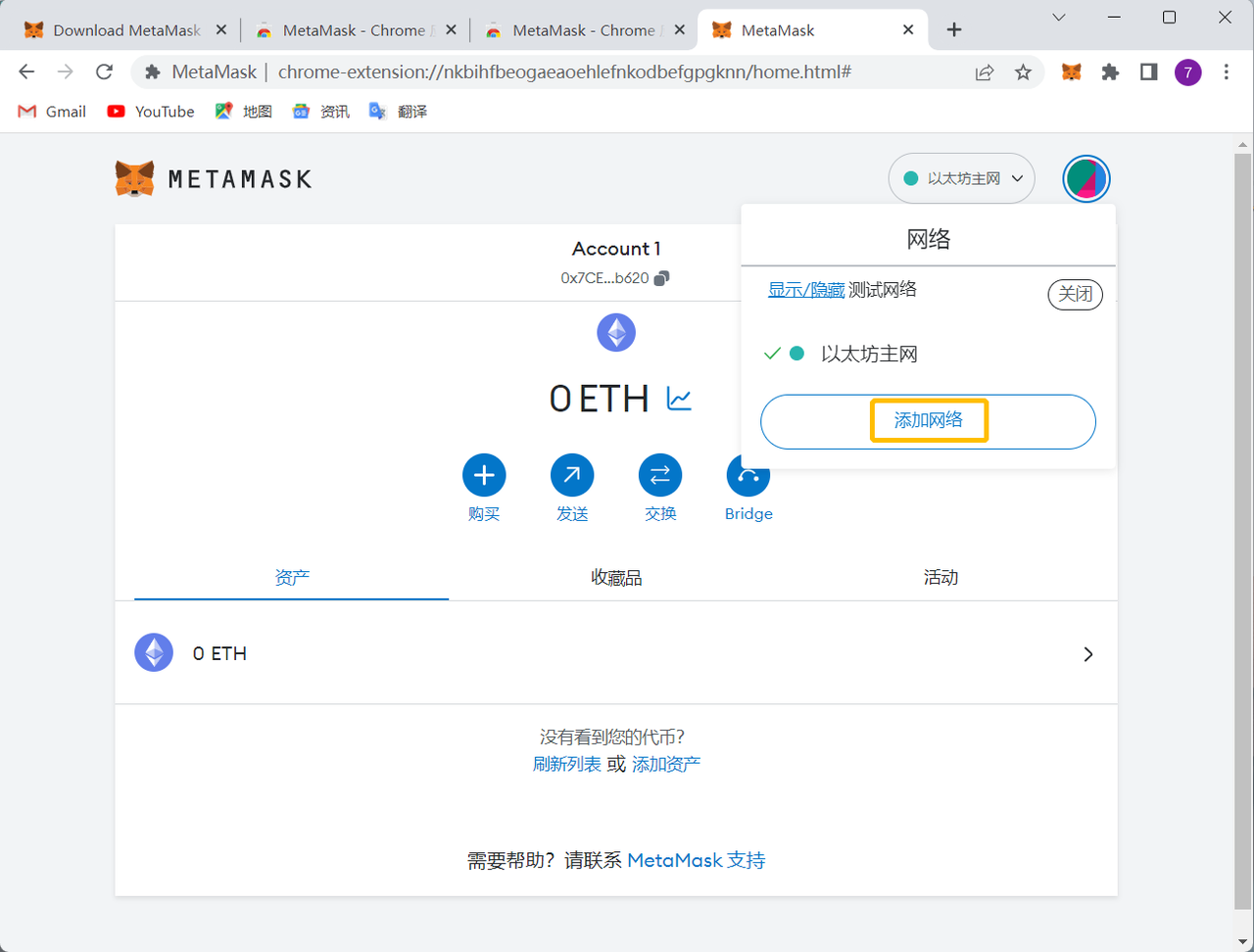Image resolution: width=1254 pixels, height=952 pixels.
Task: Reload the page
Action: (104, 71)
